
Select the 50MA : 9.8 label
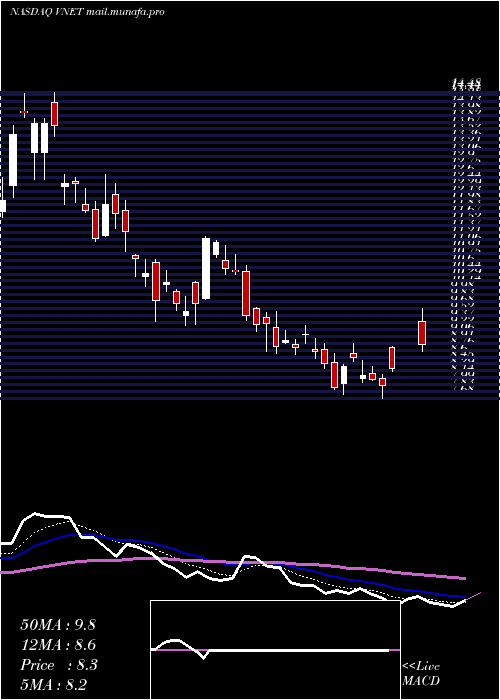click(x=58, y=625)
